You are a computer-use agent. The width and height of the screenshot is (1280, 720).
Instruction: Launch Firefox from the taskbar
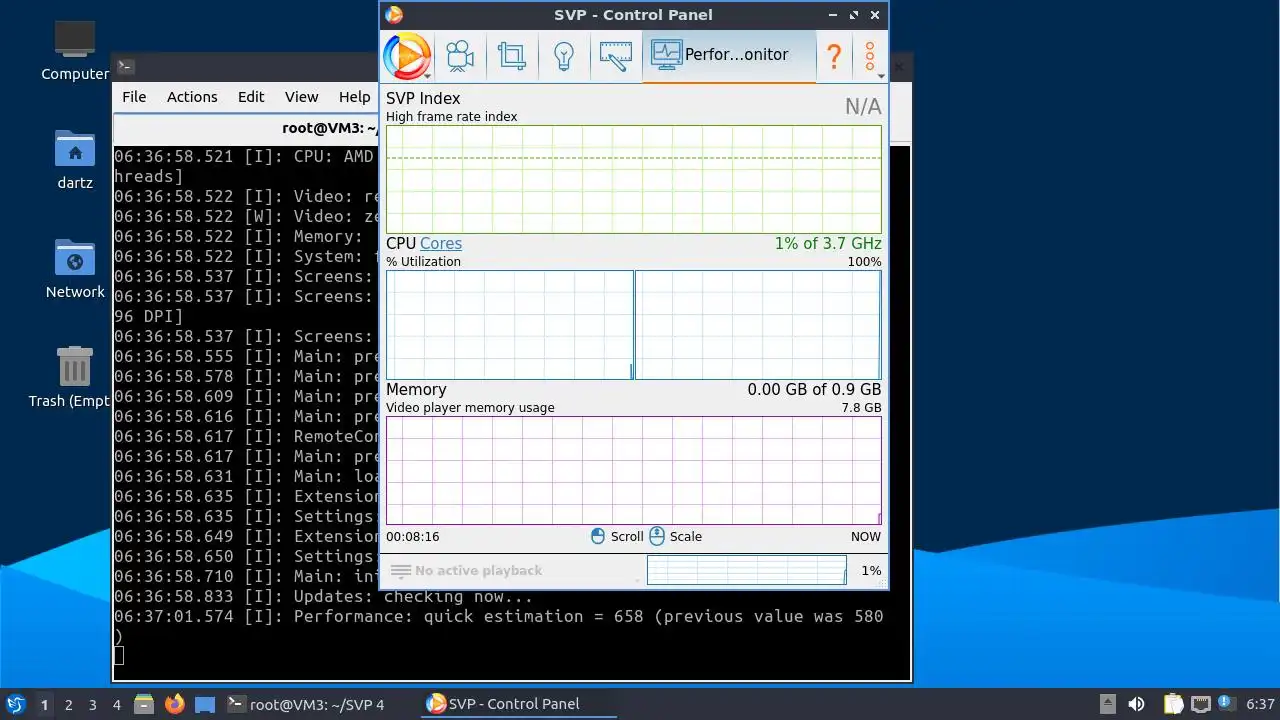coord(175,704)
